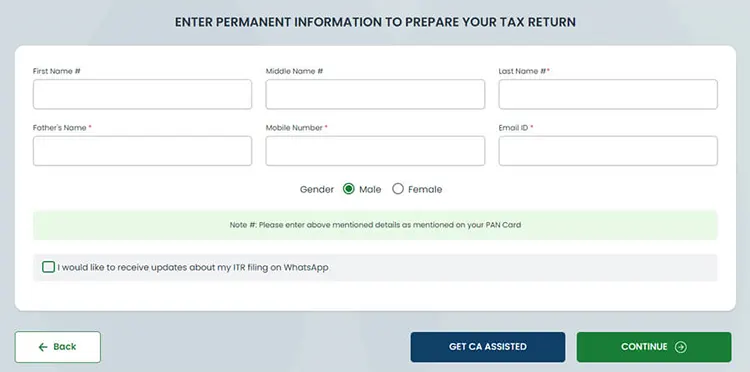Click the Email ID field label
This screenshot has width=750, height=372.
click(x=513, y=128)
